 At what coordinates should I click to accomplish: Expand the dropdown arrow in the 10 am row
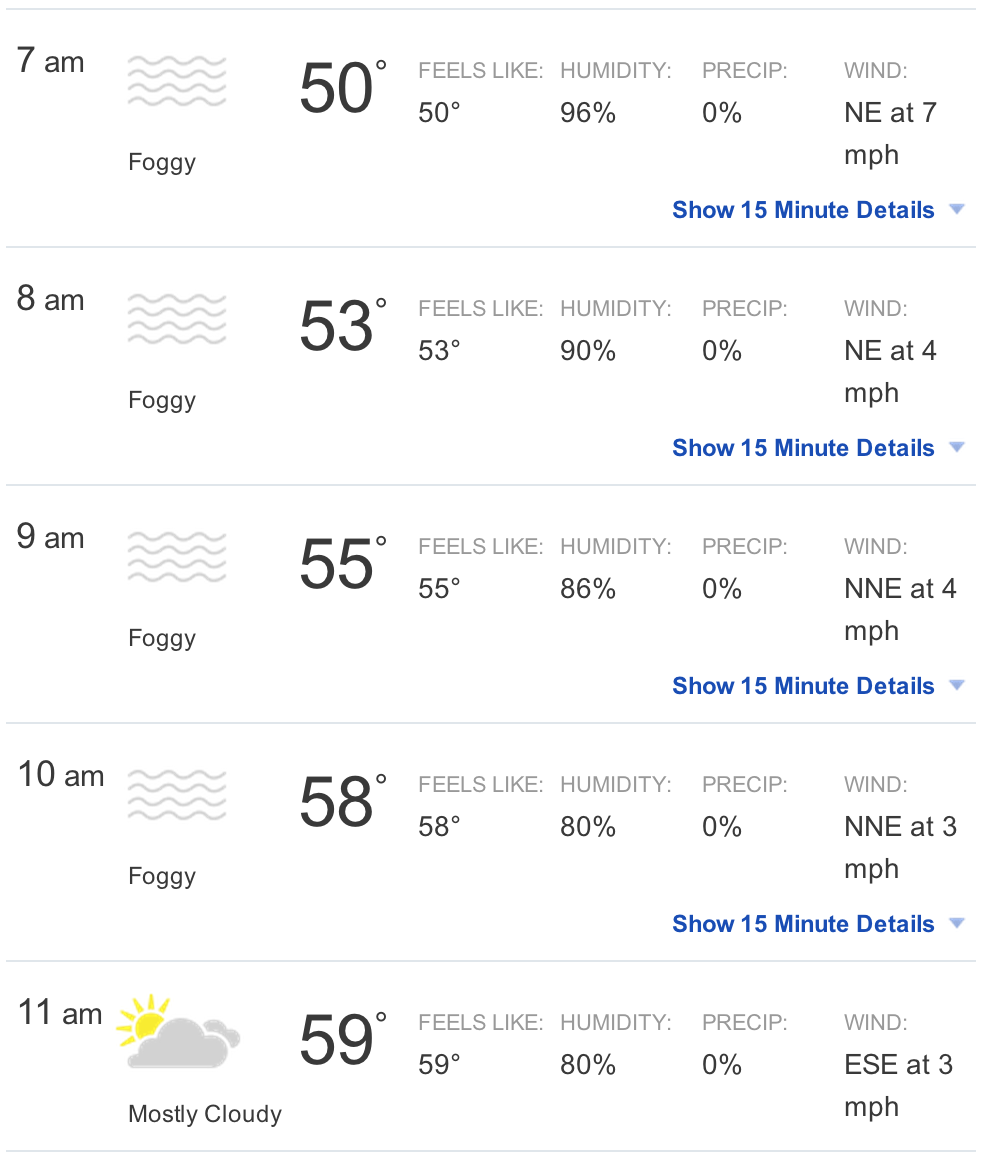[957, 923]
